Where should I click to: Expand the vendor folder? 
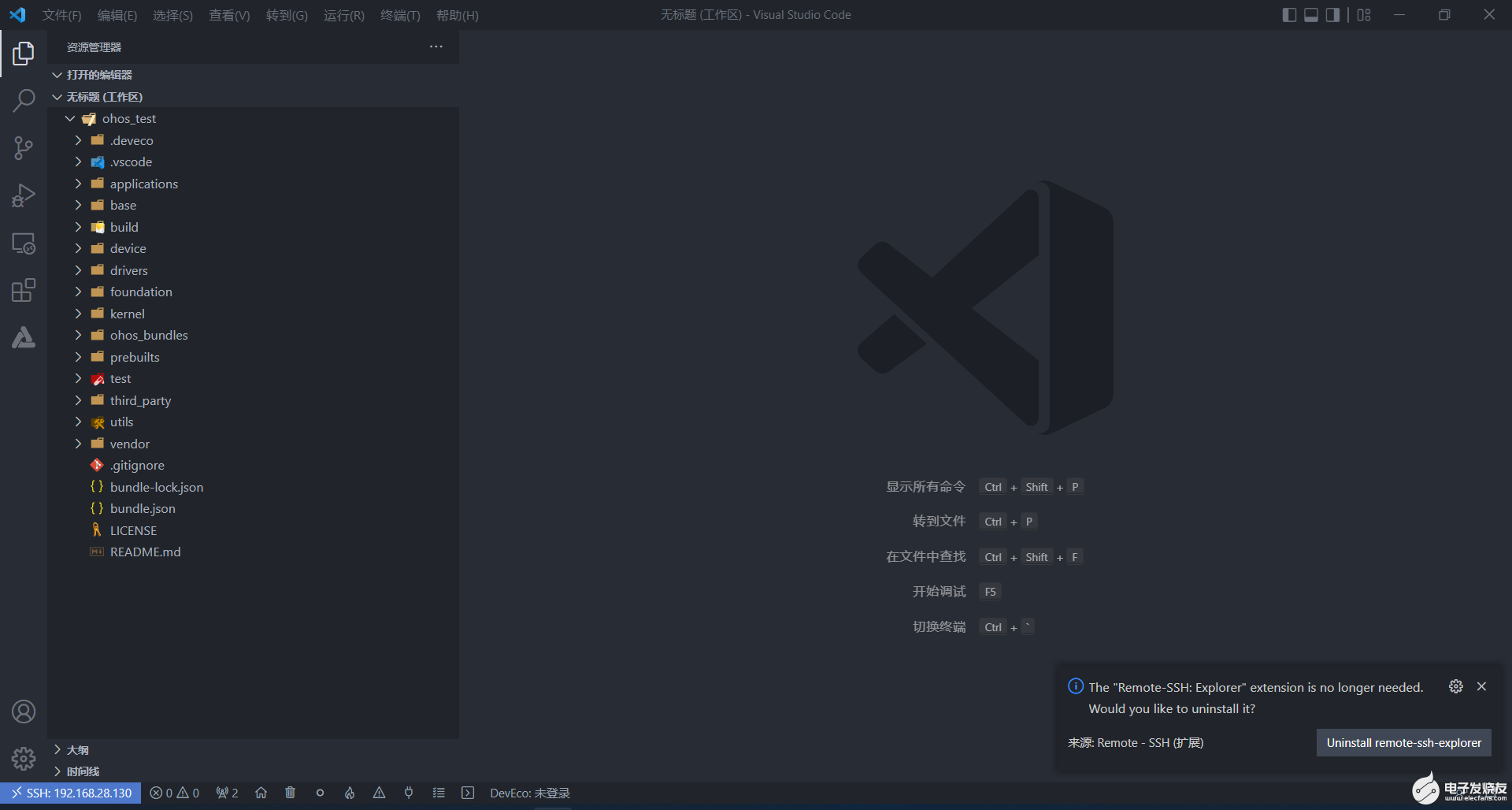tap(78, 444)
